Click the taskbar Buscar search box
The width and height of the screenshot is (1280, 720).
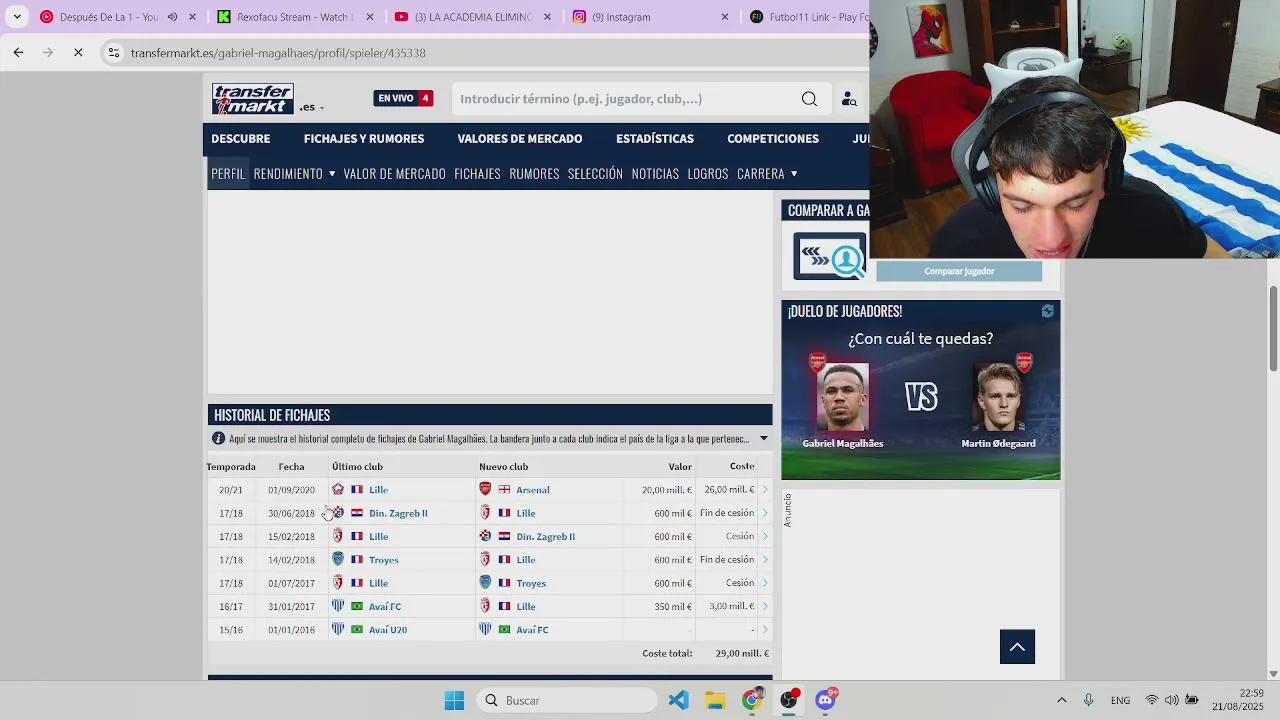click(566, 700)
